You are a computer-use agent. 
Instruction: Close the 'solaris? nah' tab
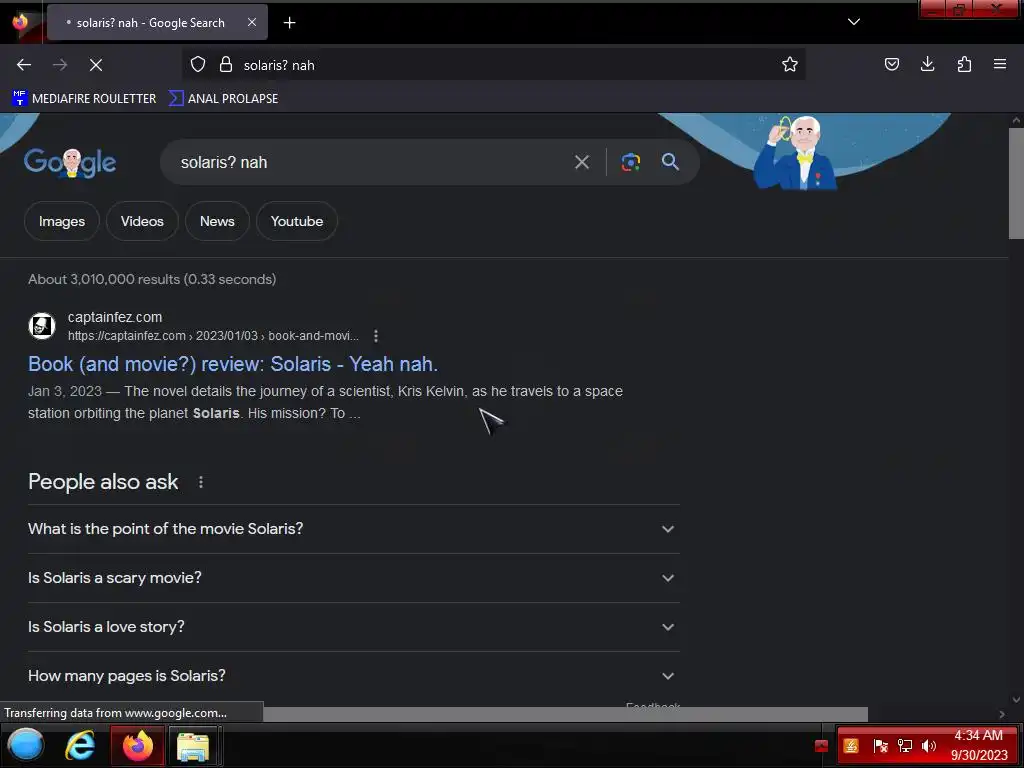[x=251, y=22]
